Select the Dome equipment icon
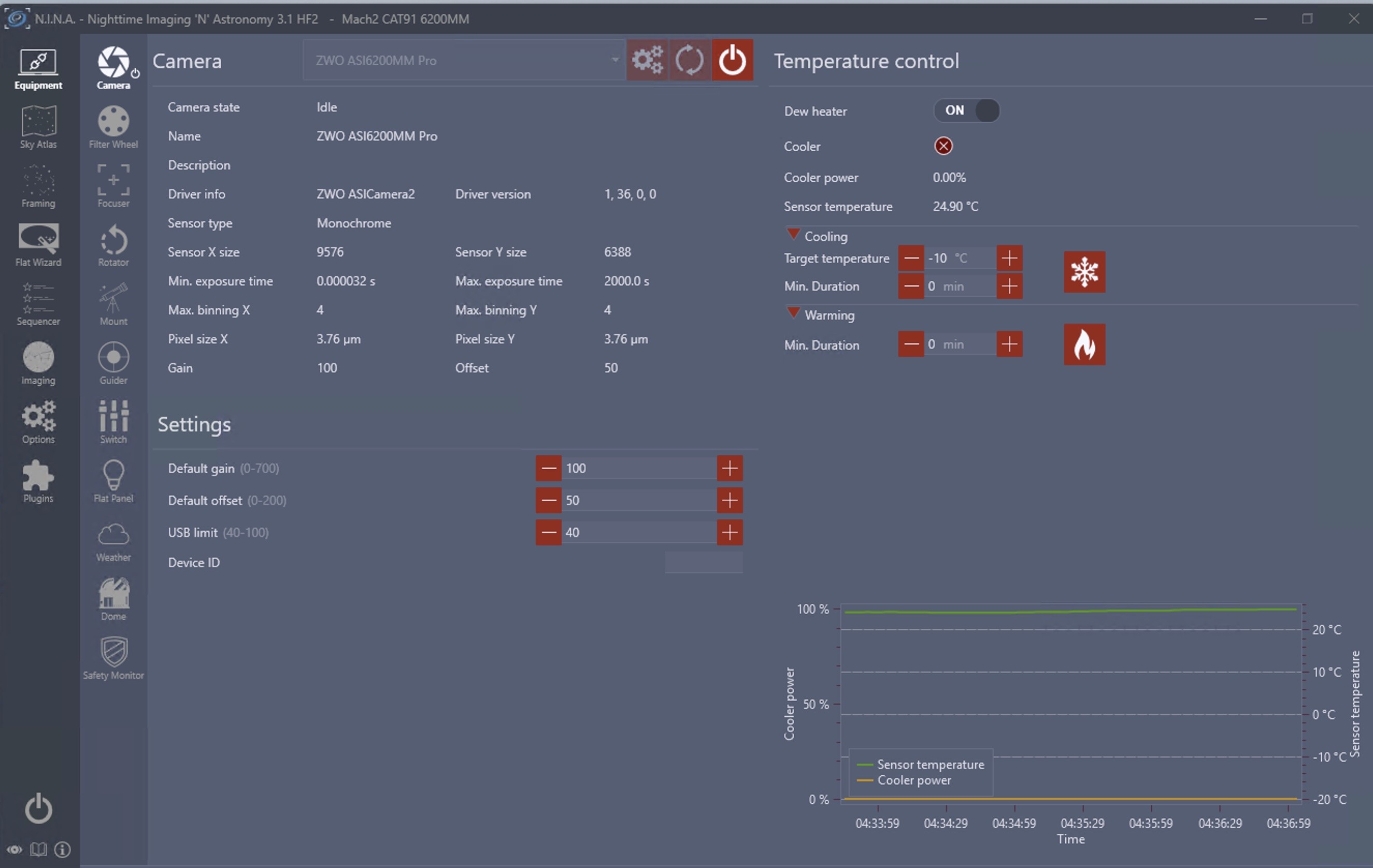Image resolution: width=1373 pixels, height=868 pixels. (113, 600)
